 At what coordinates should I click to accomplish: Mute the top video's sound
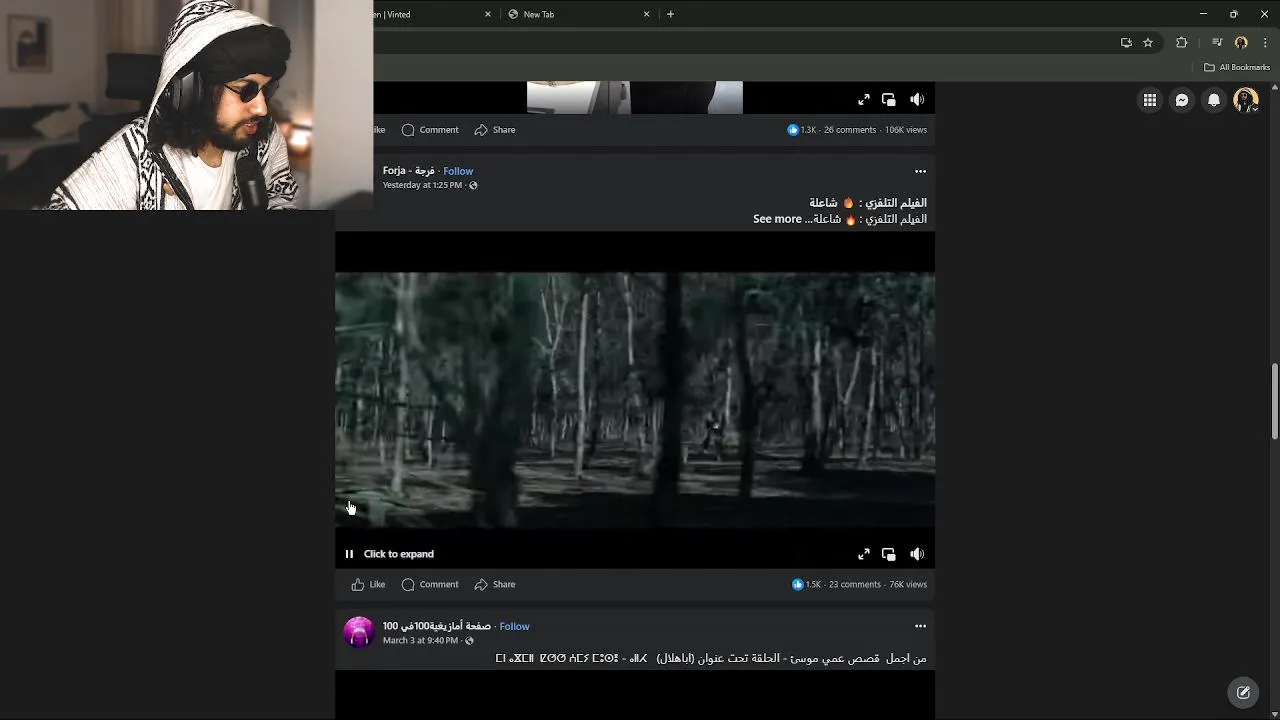[x=917, y=99]
